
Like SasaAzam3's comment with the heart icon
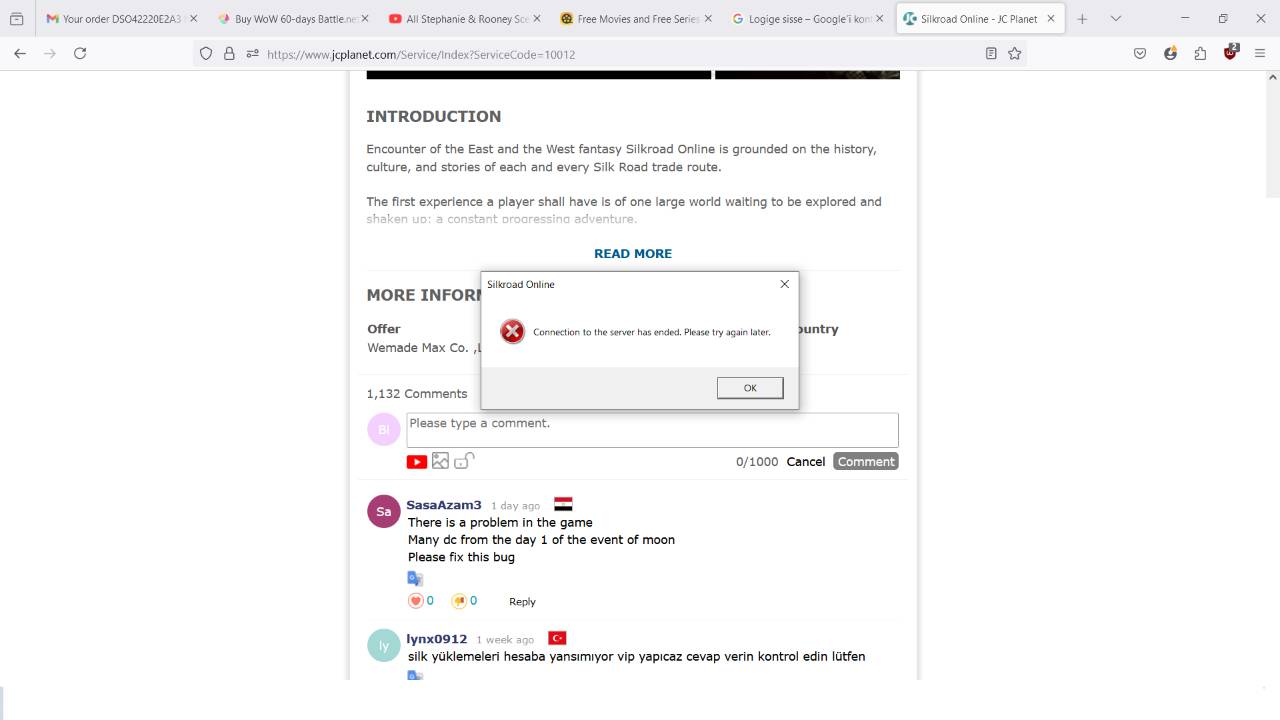(x=416, y=601)
